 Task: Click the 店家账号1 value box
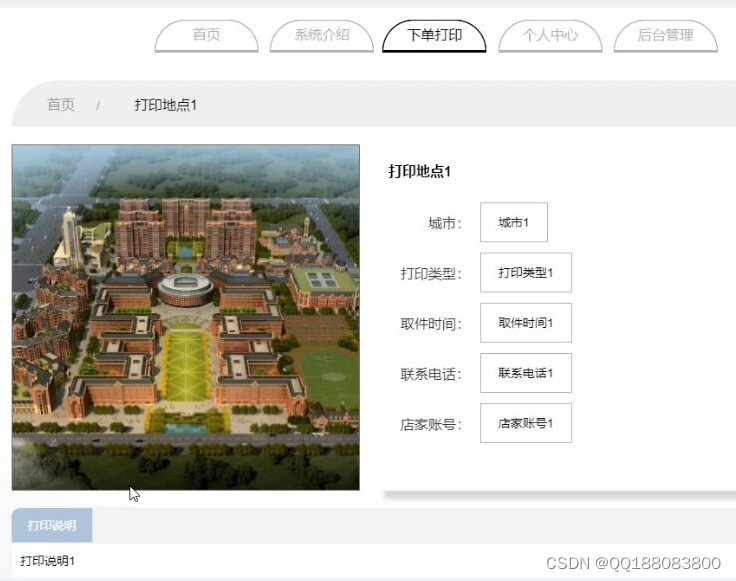click(x=526, y=423)
